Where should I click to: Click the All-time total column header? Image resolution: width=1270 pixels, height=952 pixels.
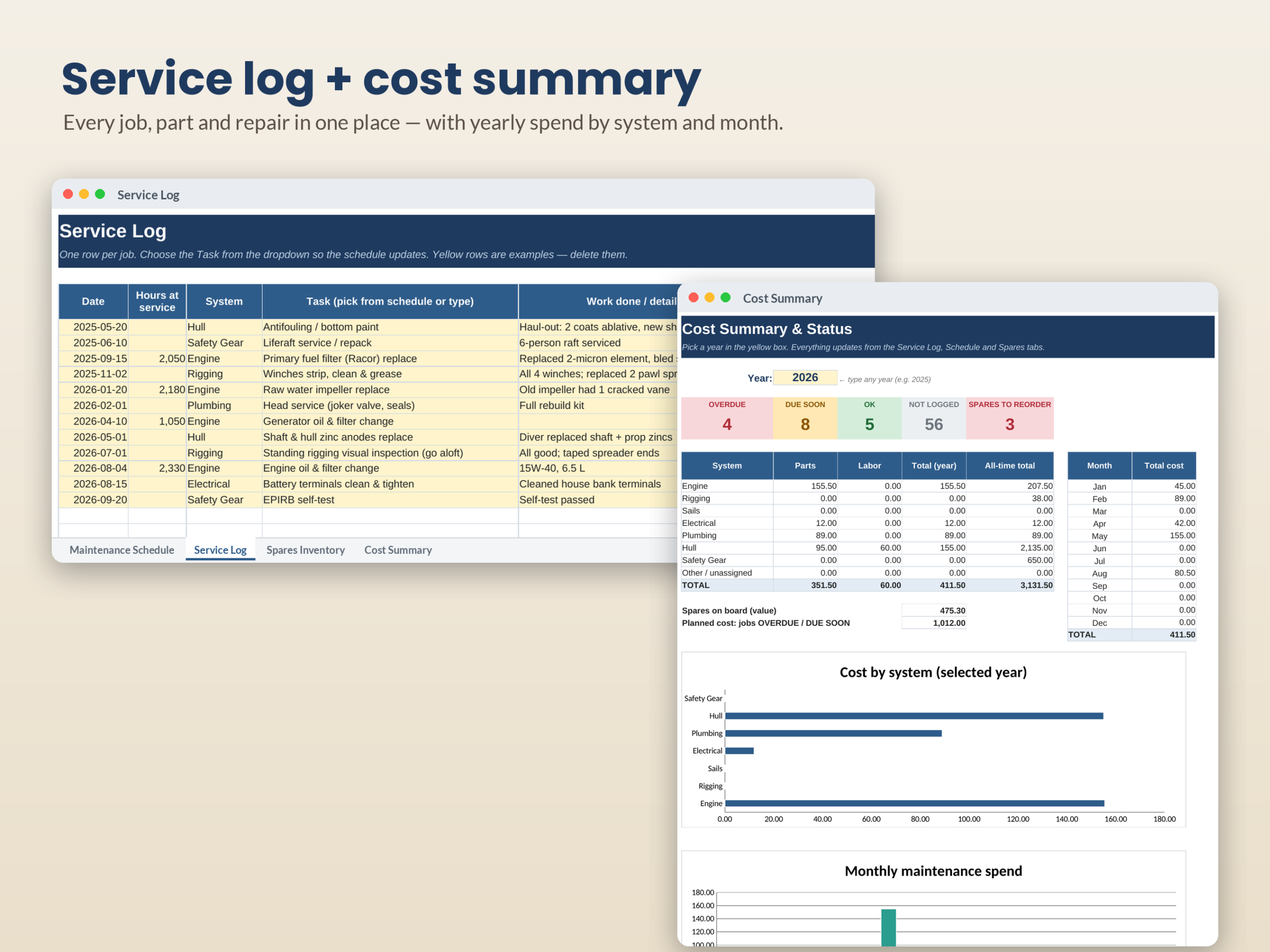click(1010, 466)
